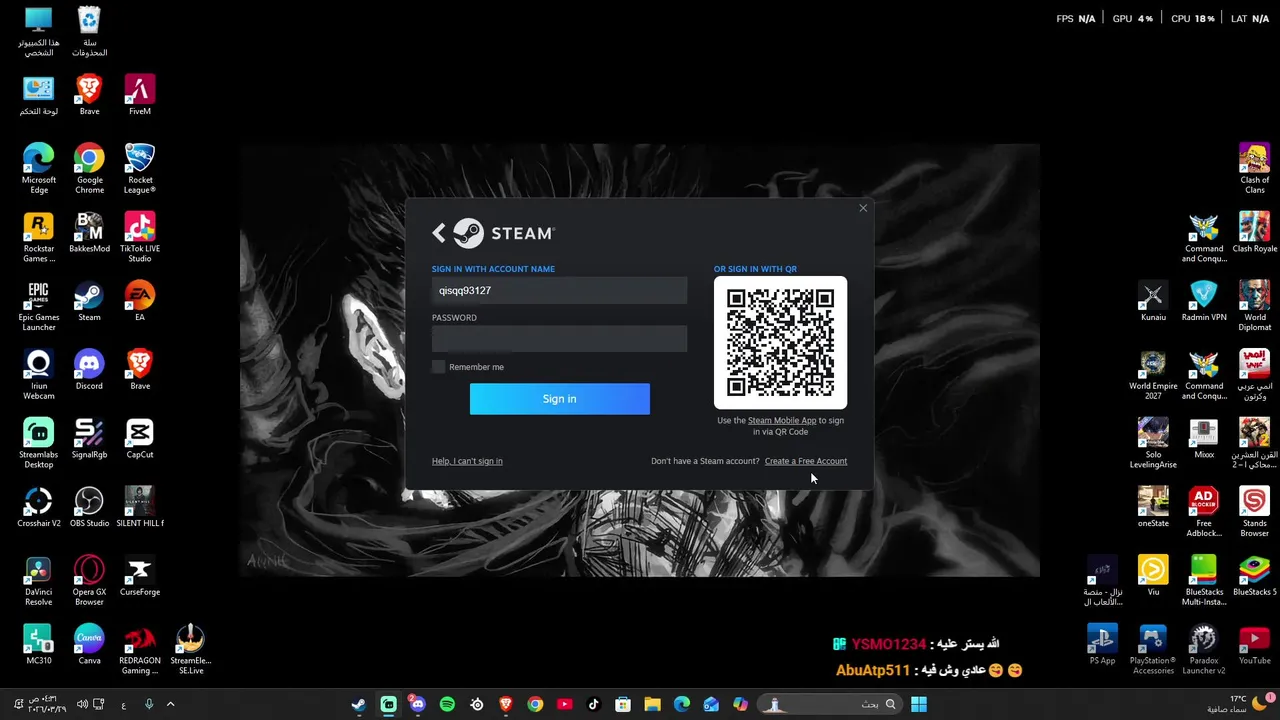This screenshot has height=720, width=1280.
Task: Click the taskbar volume speaker icon
Action: [x=82, y=704]
